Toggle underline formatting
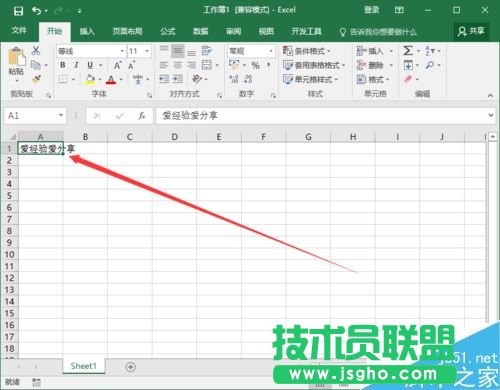Viewport: 500px width, 390px height. [90, 65]
